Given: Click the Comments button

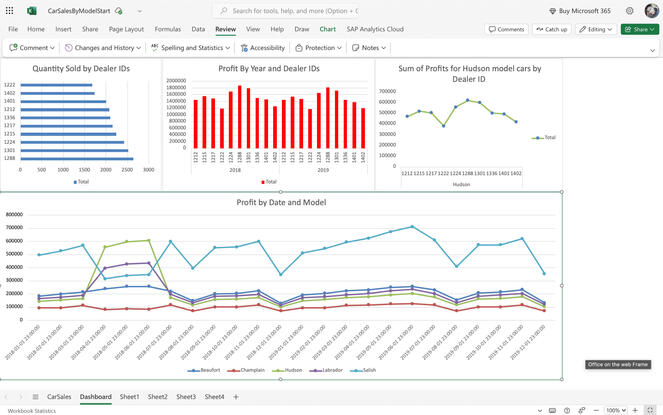Looking at the screenshot, I should click(507, 30).
